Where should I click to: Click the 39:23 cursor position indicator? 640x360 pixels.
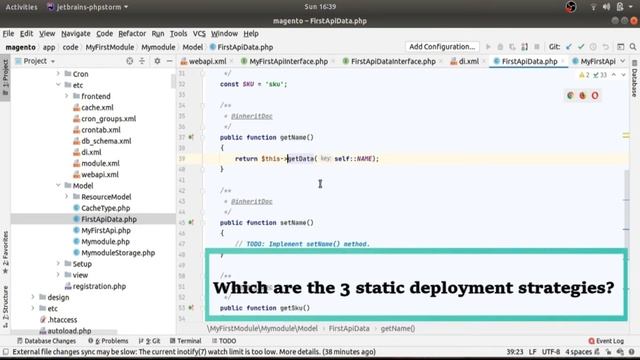(x=514, y=351)
